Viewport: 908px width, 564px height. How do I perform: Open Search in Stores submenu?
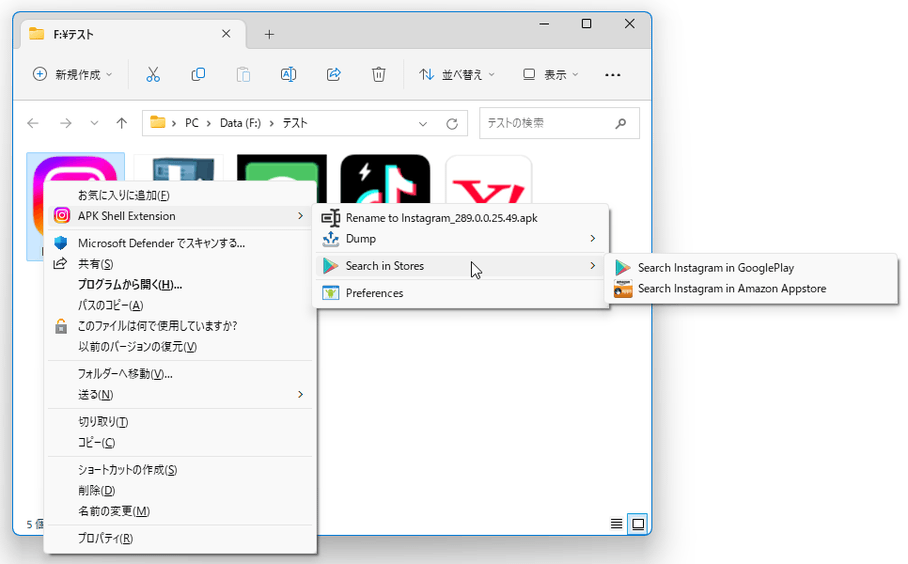pyautogui.click(x=461, y=266)
